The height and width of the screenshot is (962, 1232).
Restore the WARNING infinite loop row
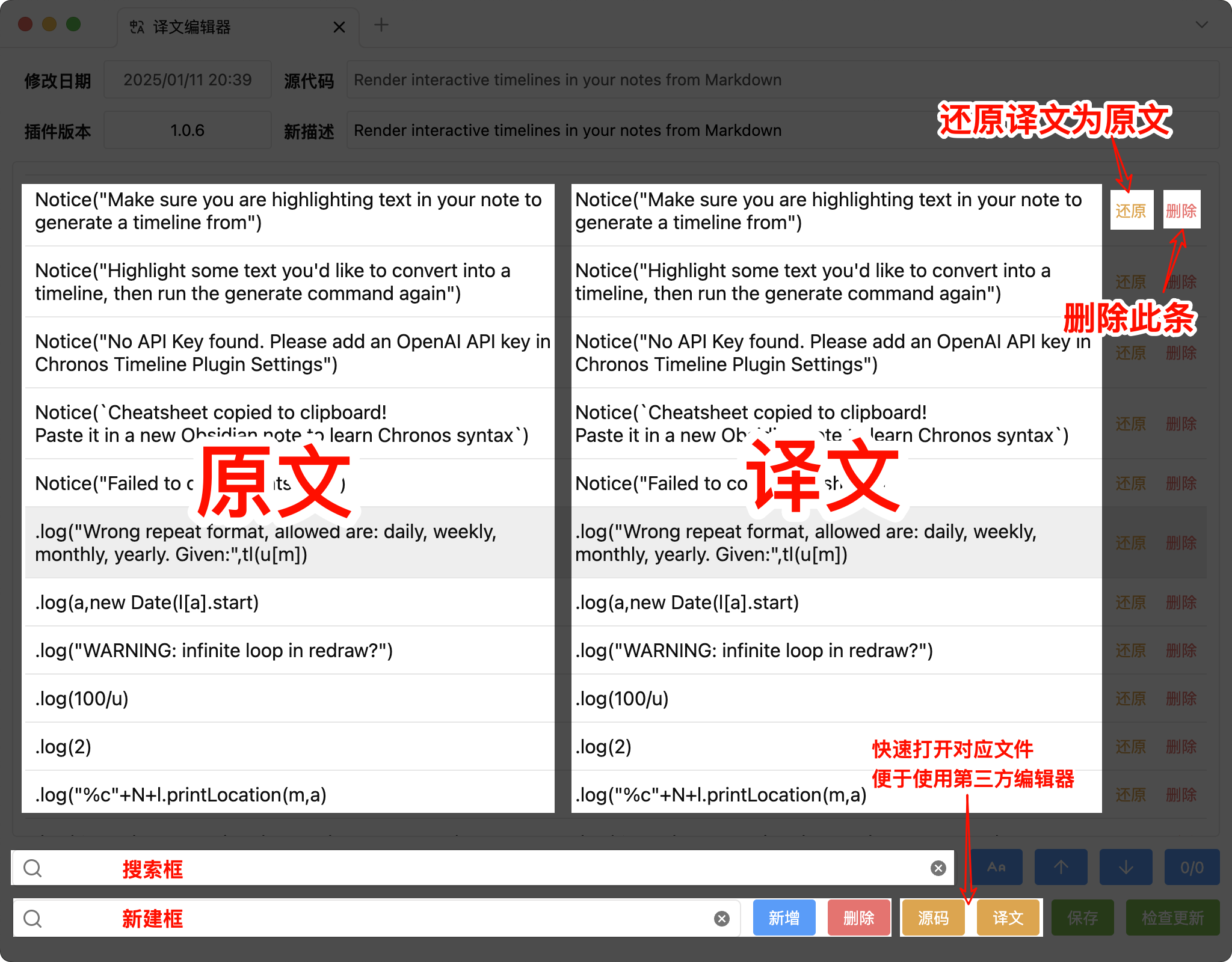pyautogui.click(x=1131, y=651)
